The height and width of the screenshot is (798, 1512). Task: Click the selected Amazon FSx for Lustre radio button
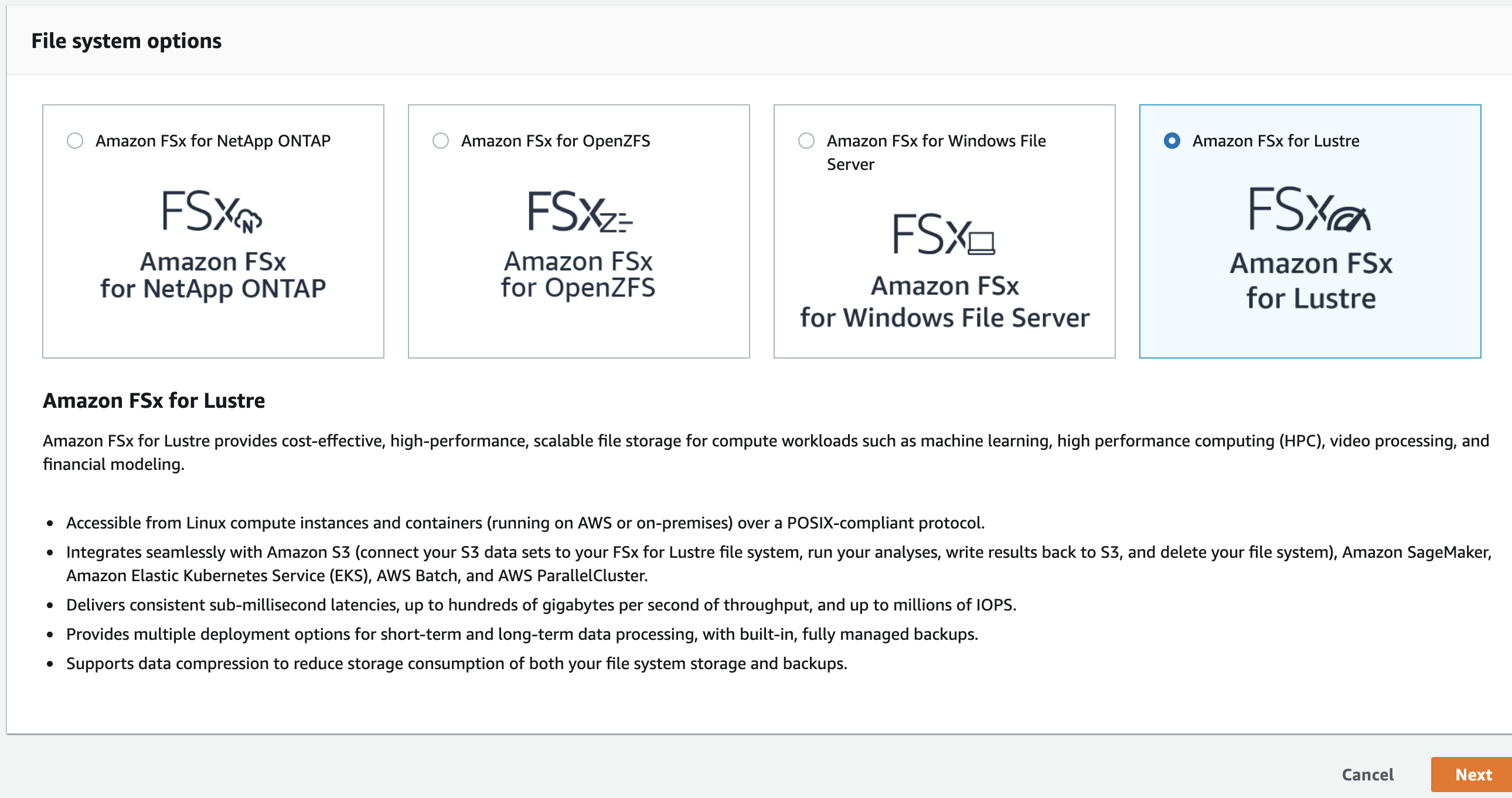point(1172,141)
